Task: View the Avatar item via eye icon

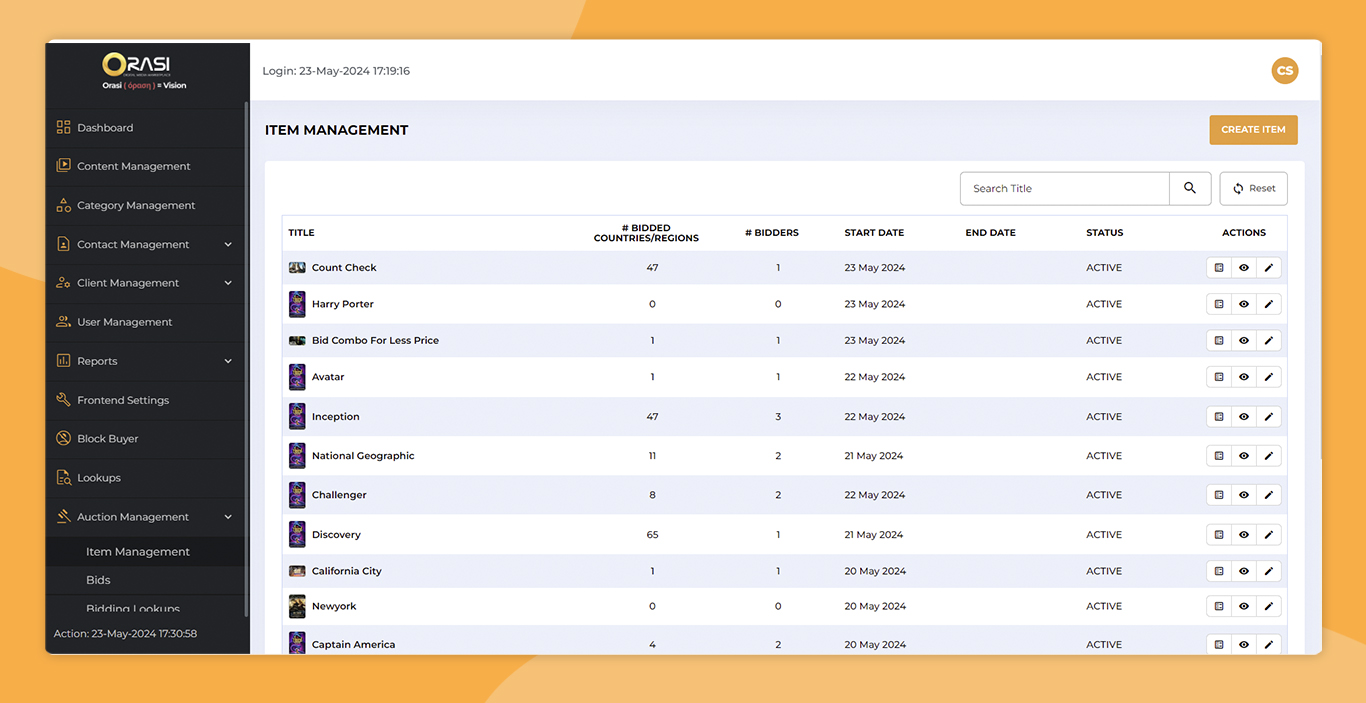Action: pos(1244,377)
